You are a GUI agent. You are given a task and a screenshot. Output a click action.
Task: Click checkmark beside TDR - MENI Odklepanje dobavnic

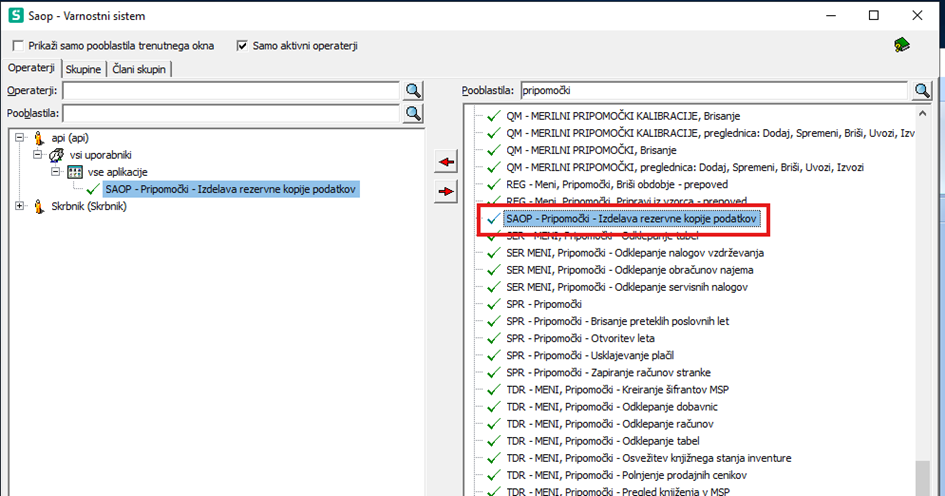point(494,407)
